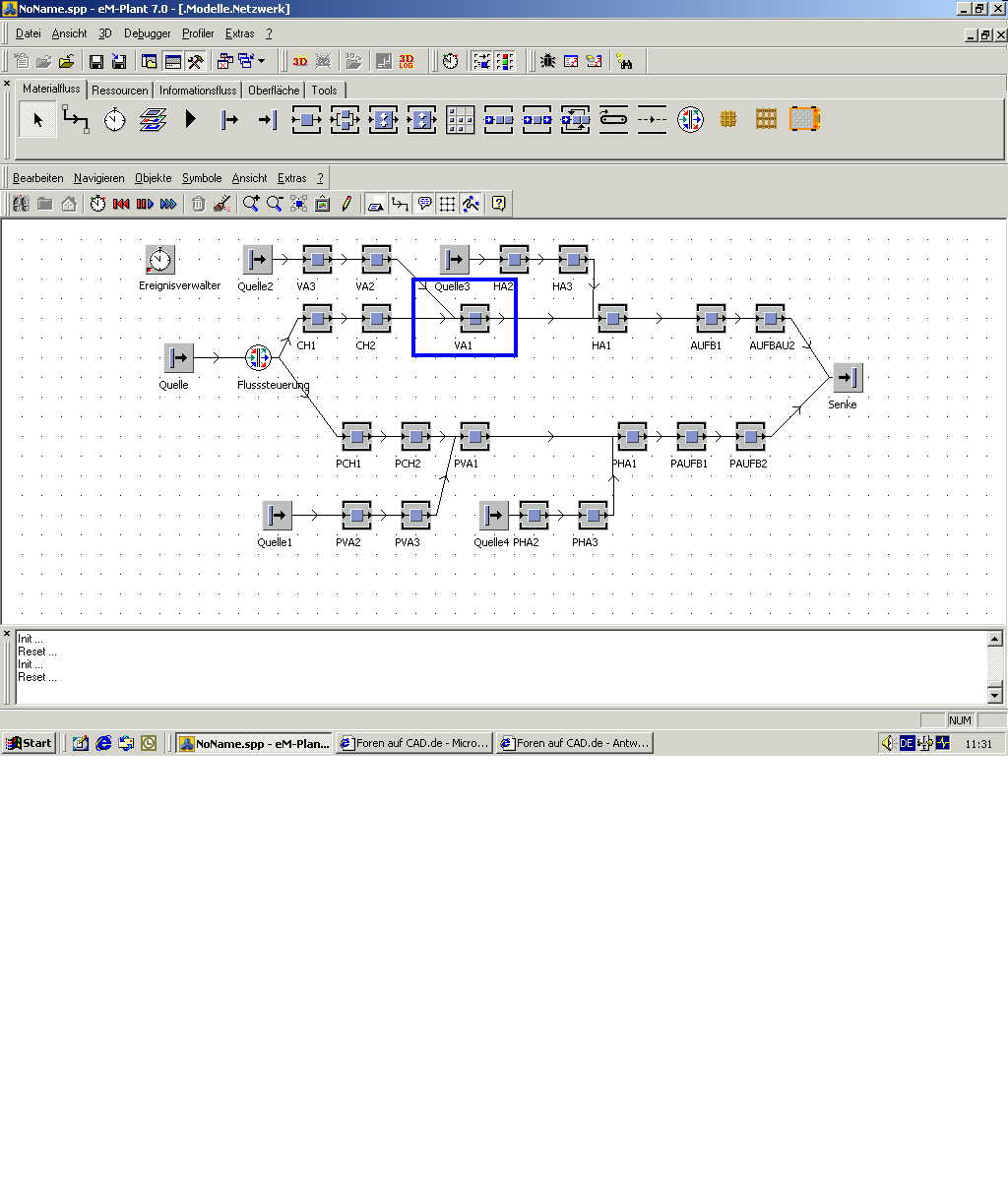Toggle the connection-mode arrow button
Viewport: 1008px width, 1181px height.
tap(400, 204)
